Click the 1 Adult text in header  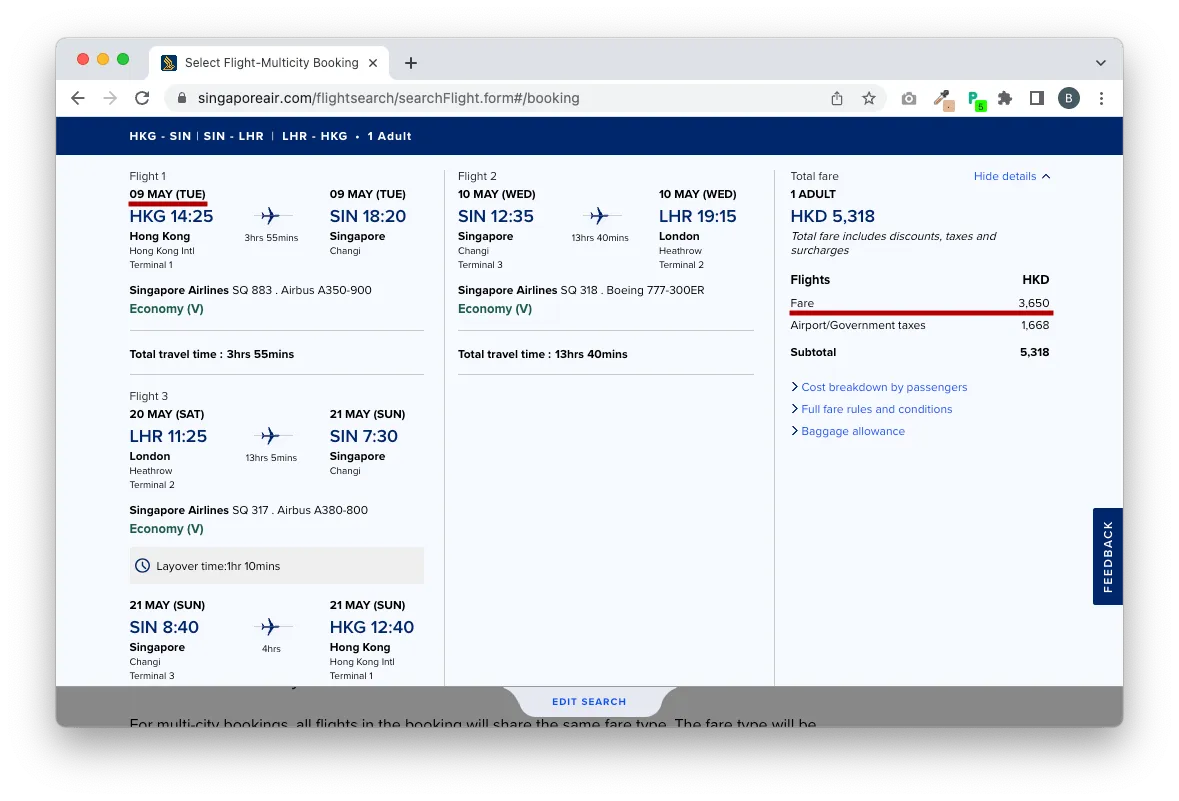point(389,136)
